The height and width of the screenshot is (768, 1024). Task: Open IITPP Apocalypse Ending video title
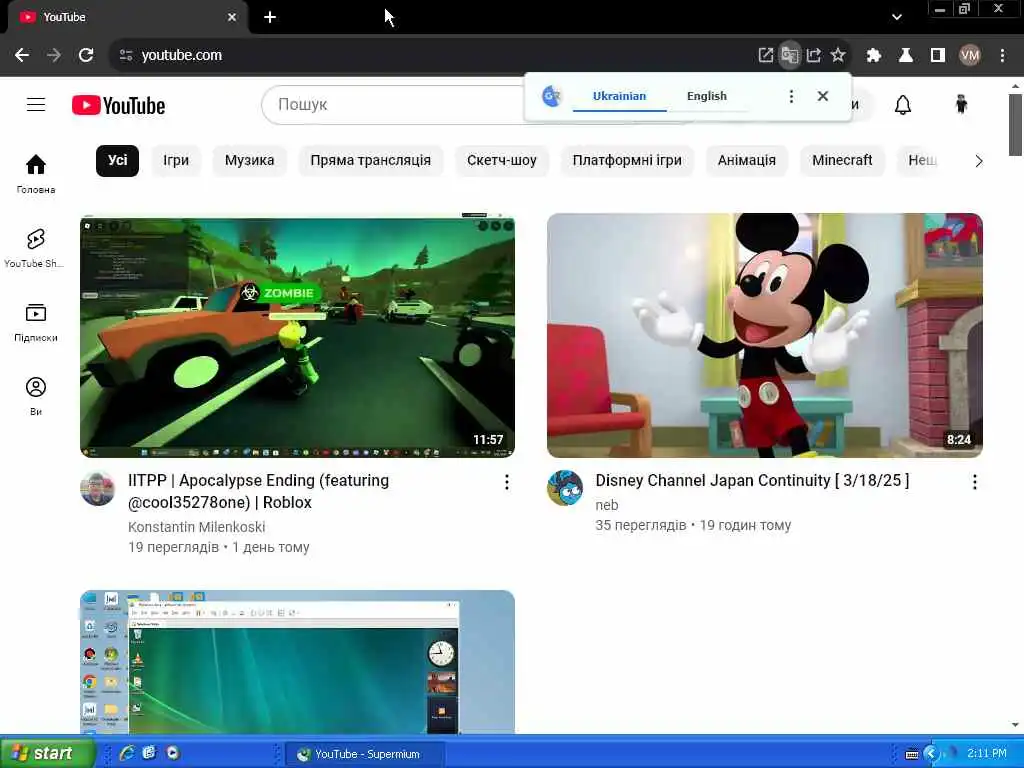pyautogui.click(x=259, y=491)
